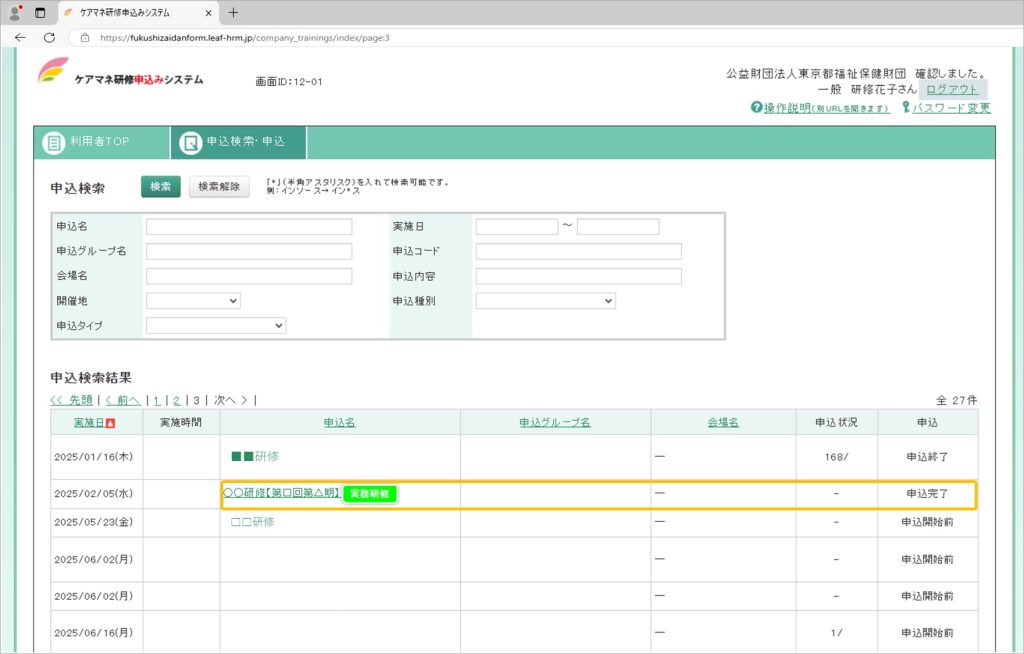Expand the 申込種別 dropdown
Viewport: 1024px width, 654px height.
(x=545, y=300)
